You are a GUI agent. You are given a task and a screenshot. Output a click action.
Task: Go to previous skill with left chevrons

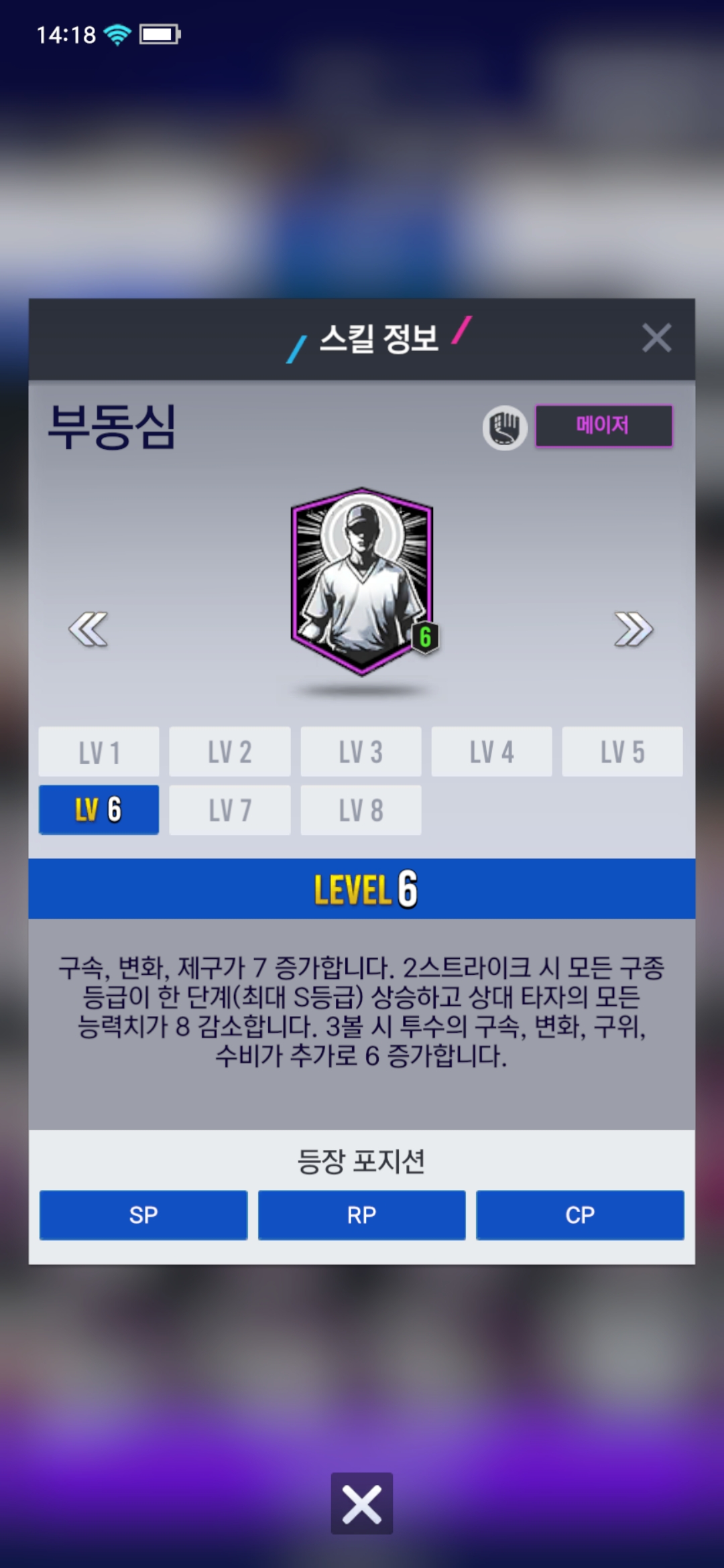click(88, 629)
